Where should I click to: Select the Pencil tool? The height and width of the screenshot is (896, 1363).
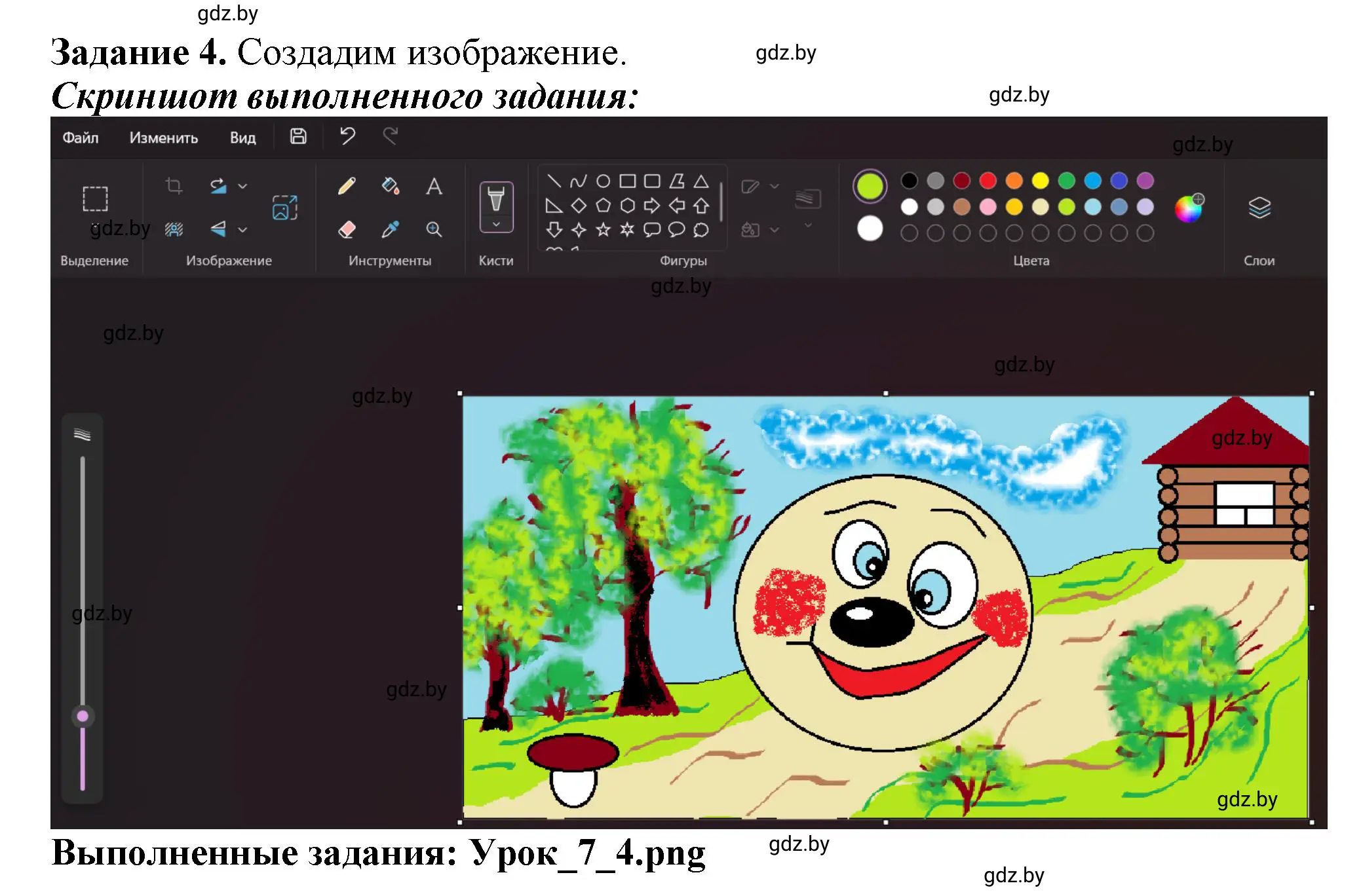[347, 186]
